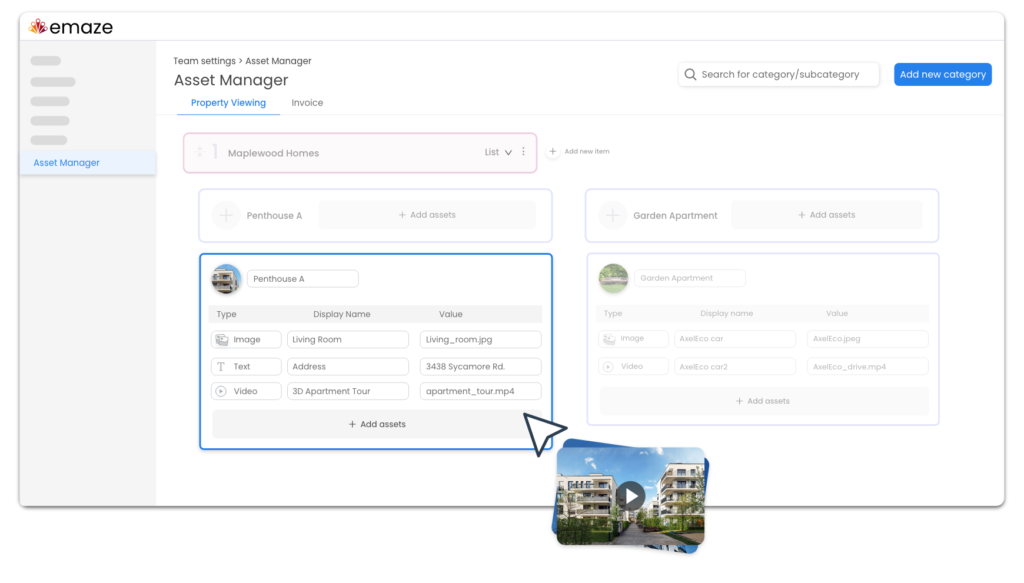Open Maplewood Homes three-dot options menu

click(523, 151)
